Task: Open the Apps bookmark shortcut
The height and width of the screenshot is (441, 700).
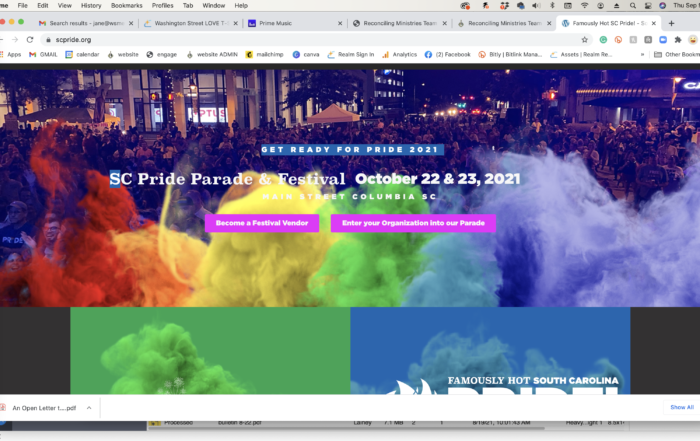Action: [x=11, y=54]
